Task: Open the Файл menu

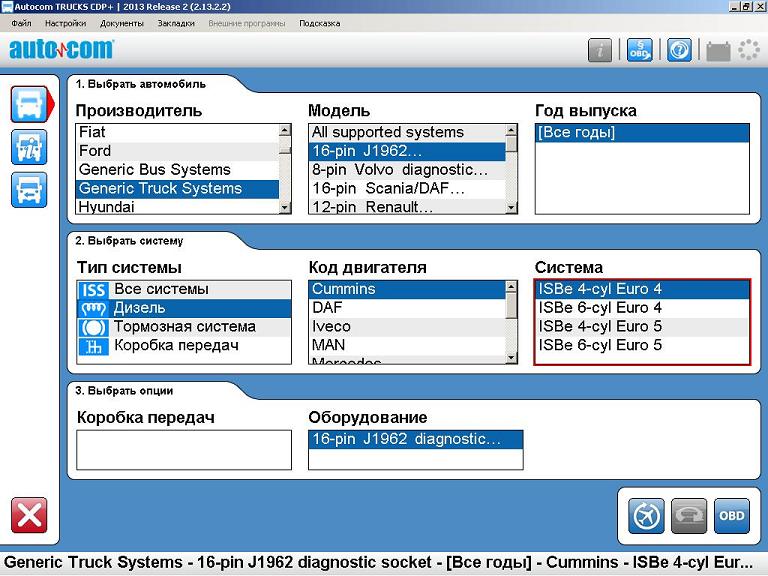Action: pos(21,23)
